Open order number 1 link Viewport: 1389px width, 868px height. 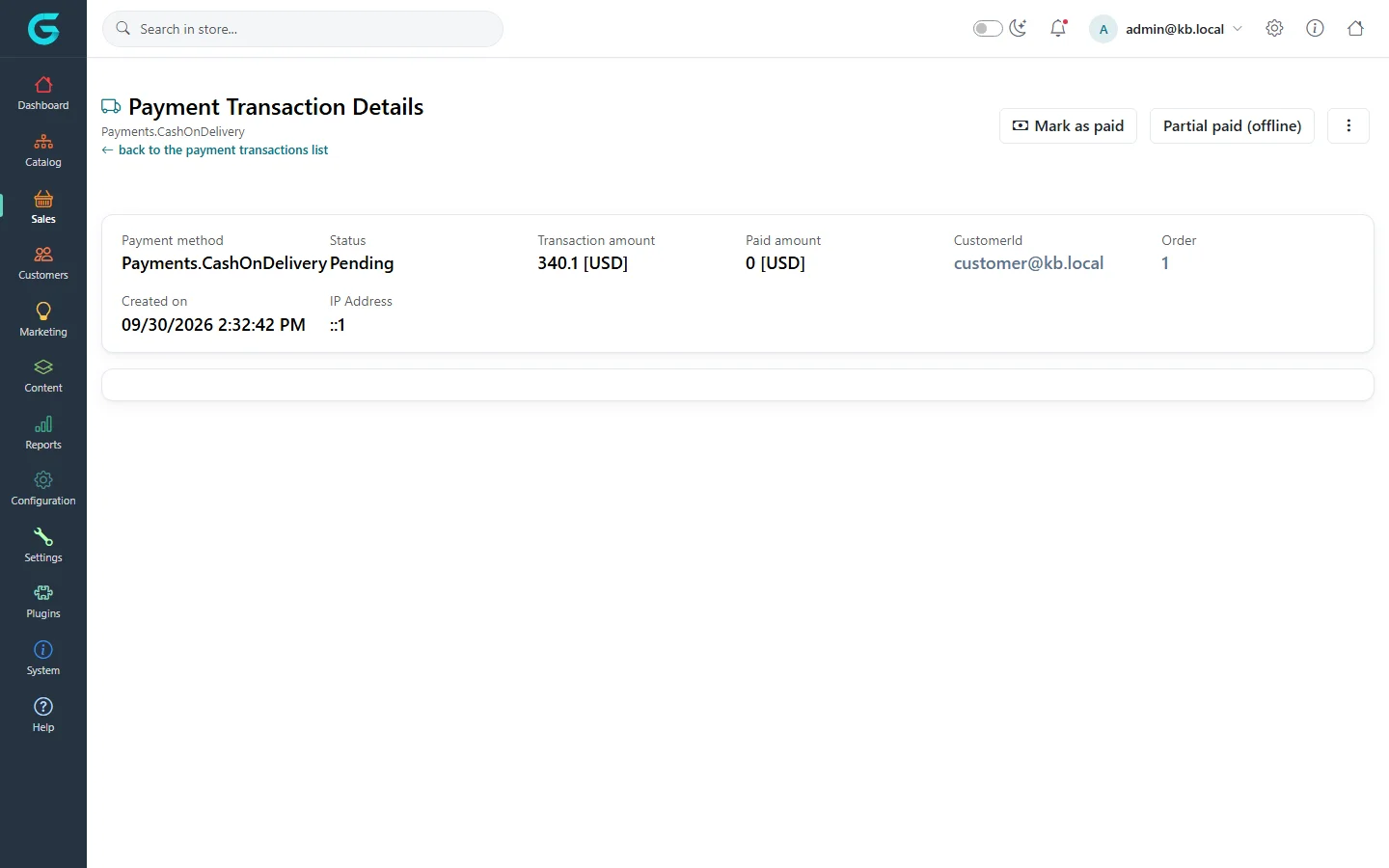[x=1165, y=263]
